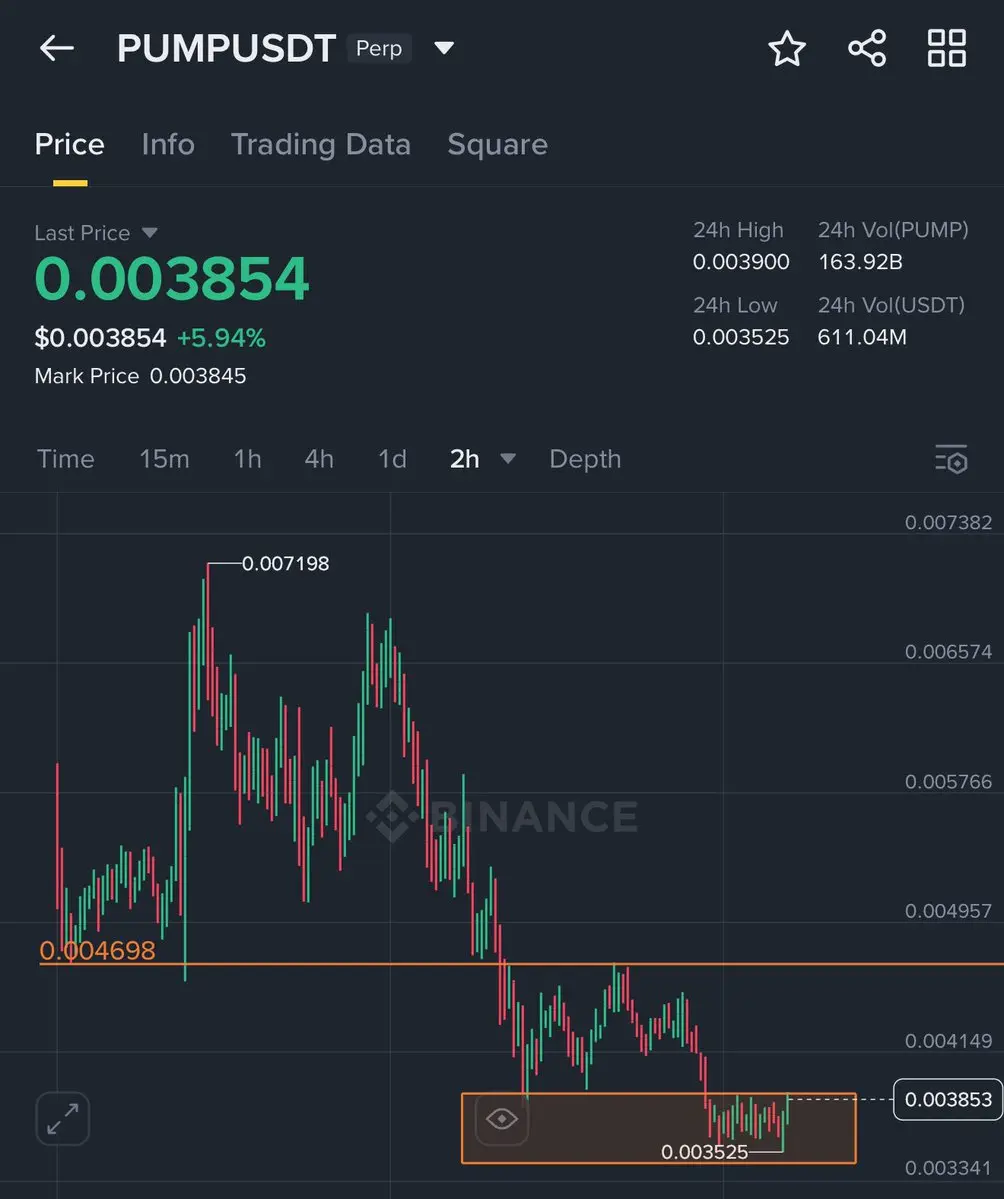Click the PUMPUSDT symbol title
Image resolution: width=1004 pixels, height=1199 pixels.
[x=226, y=48]
